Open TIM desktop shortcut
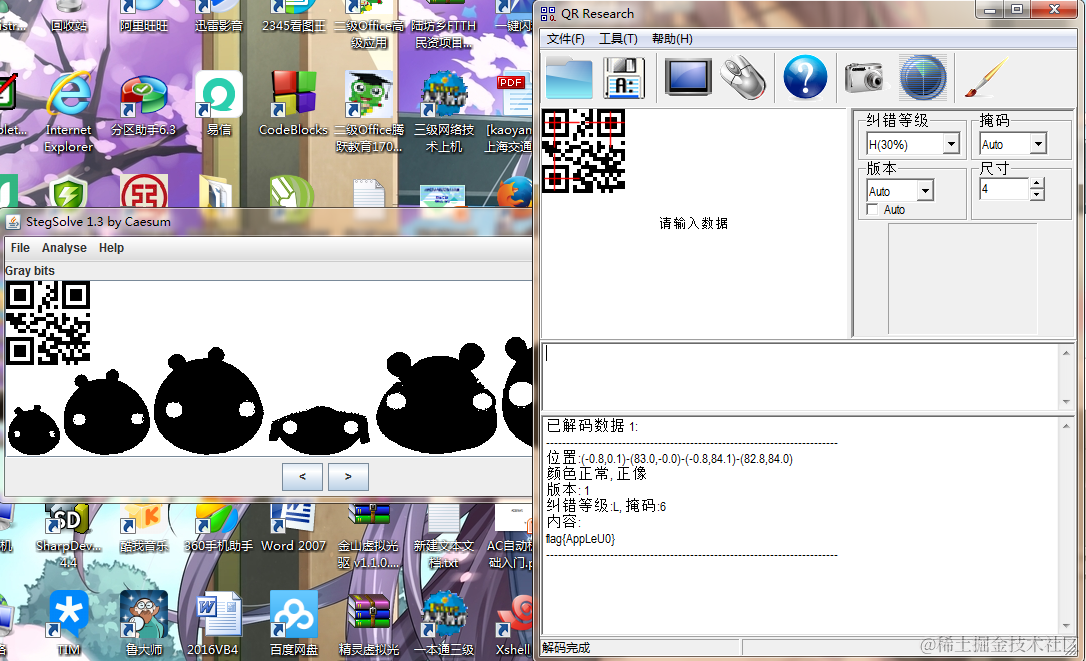 click(x=68, y=623)
